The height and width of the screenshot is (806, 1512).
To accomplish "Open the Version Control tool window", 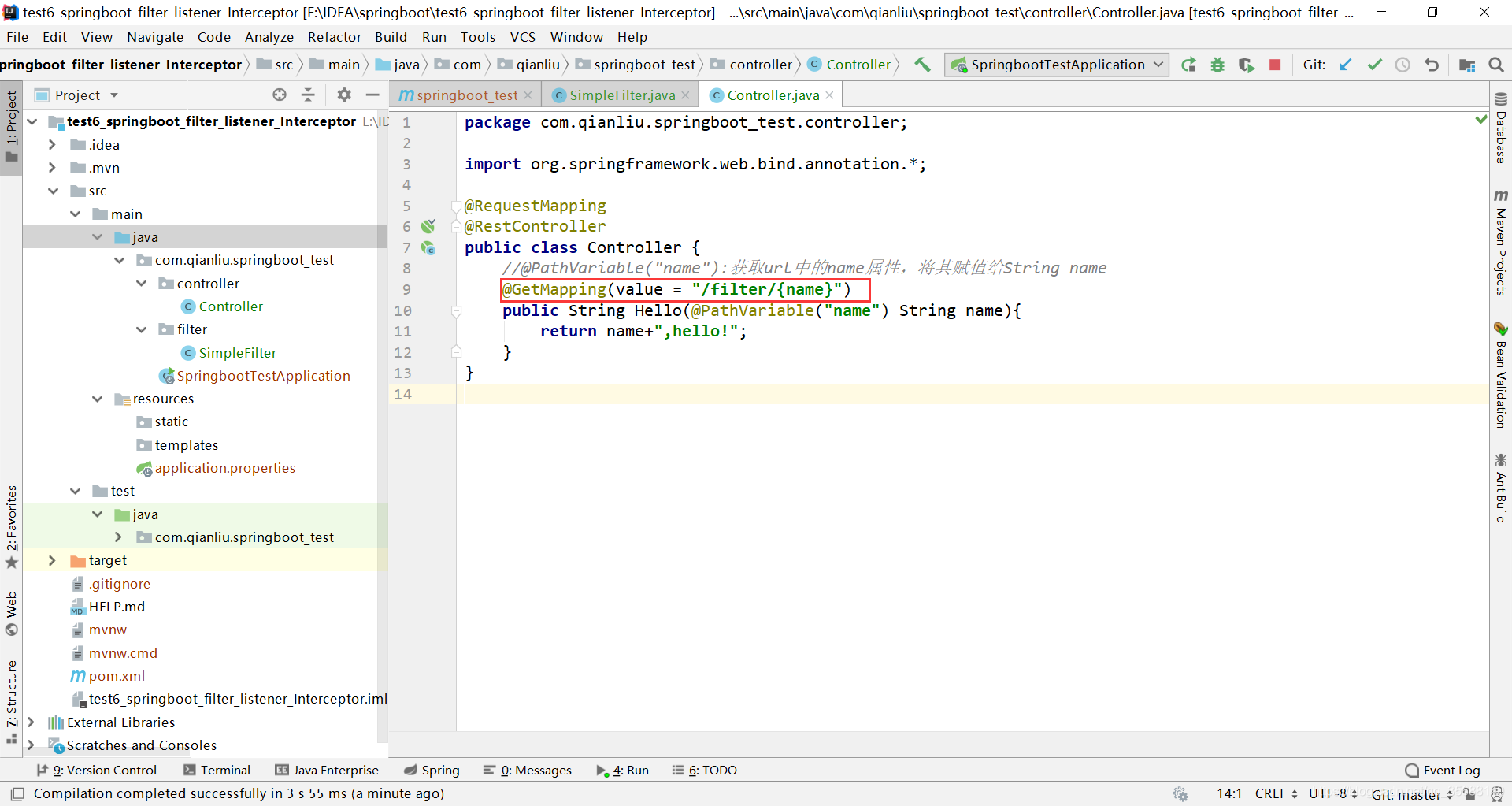I will (96, 771).
